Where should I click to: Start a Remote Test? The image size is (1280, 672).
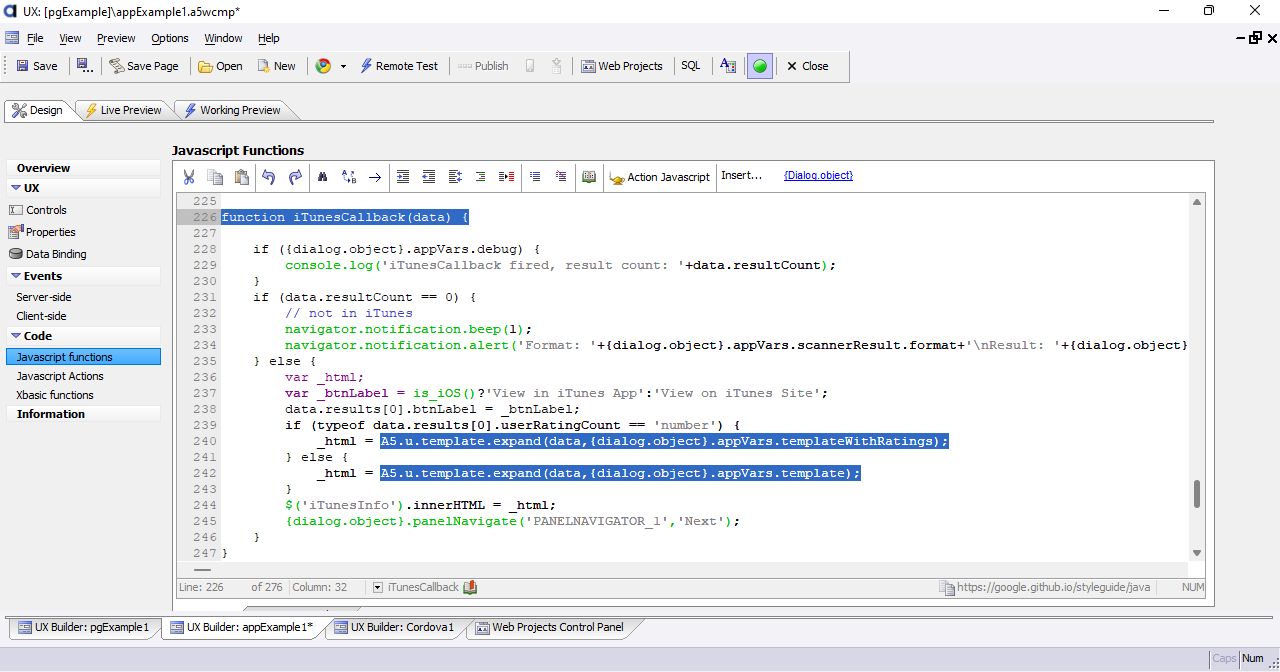(398, 66)
